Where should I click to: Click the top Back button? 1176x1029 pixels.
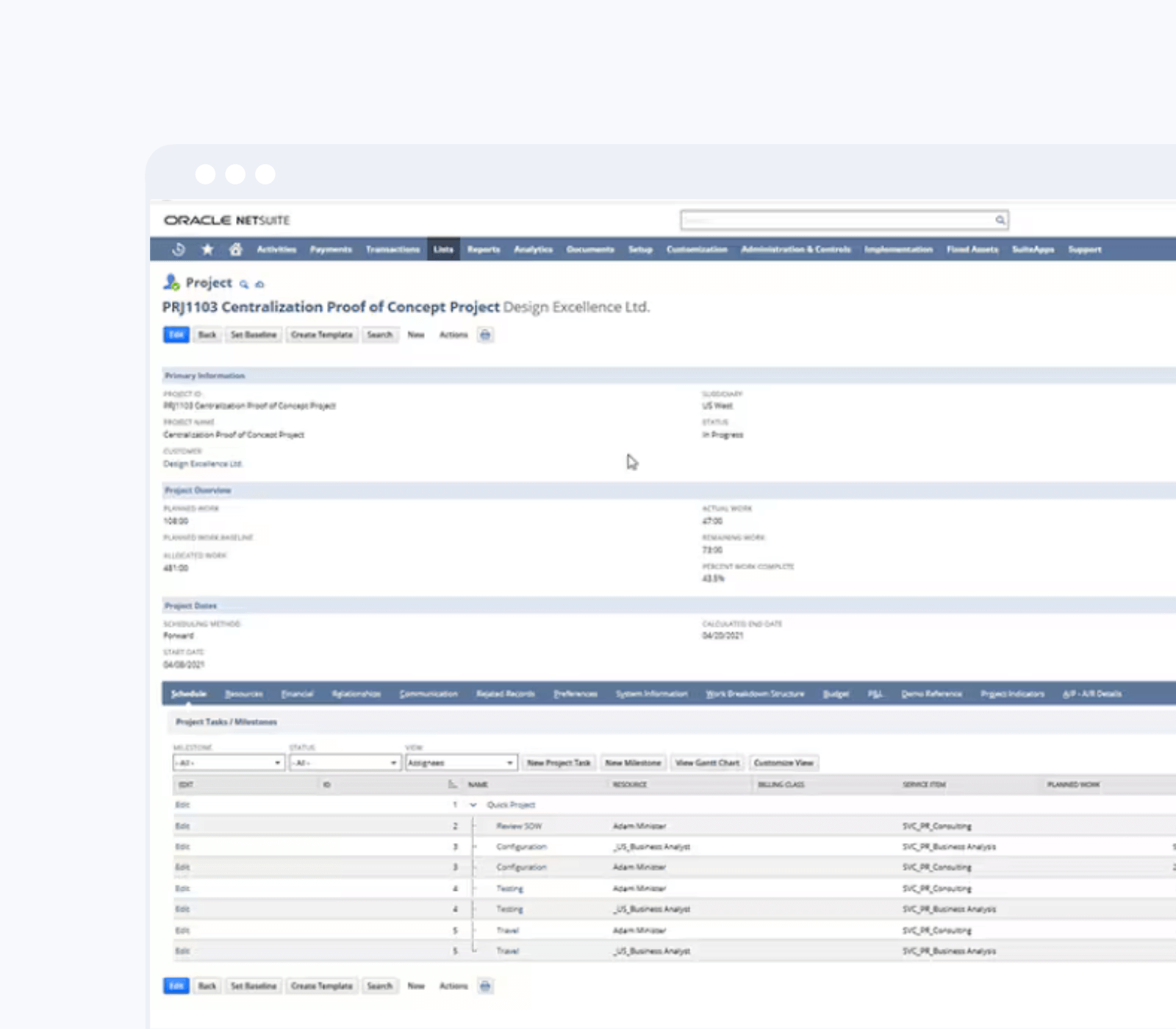[x=207, y=335]
